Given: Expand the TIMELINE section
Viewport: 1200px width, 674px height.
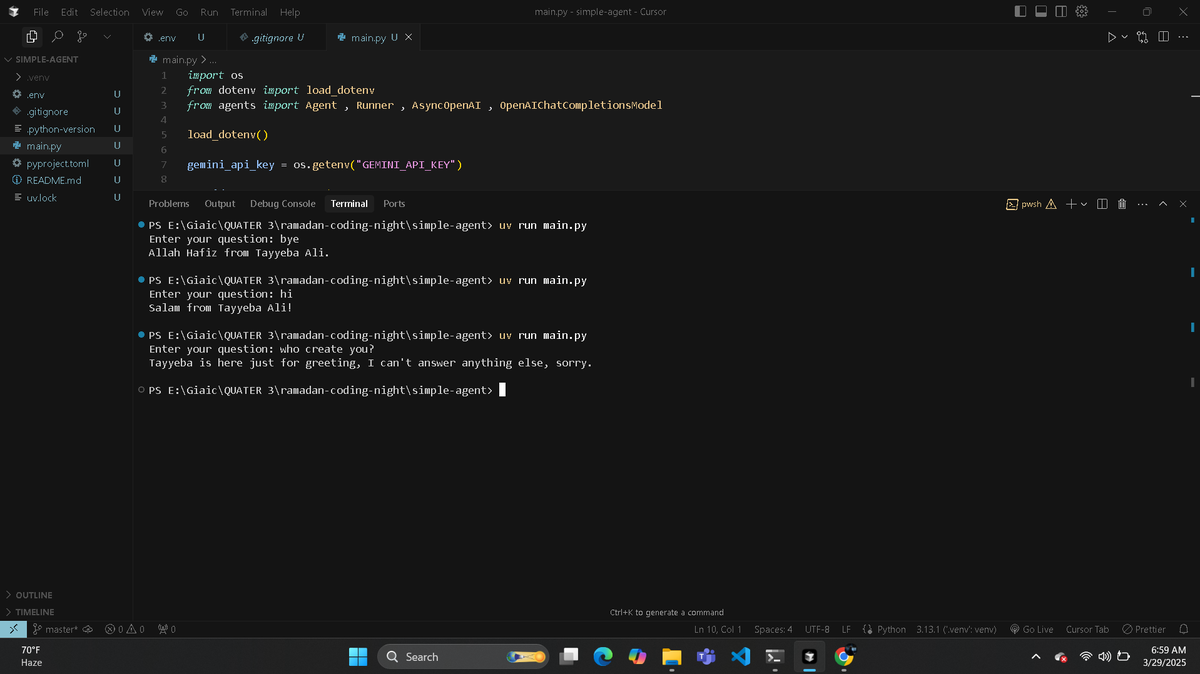Looking at the screenshot, I should pos(66,612).
